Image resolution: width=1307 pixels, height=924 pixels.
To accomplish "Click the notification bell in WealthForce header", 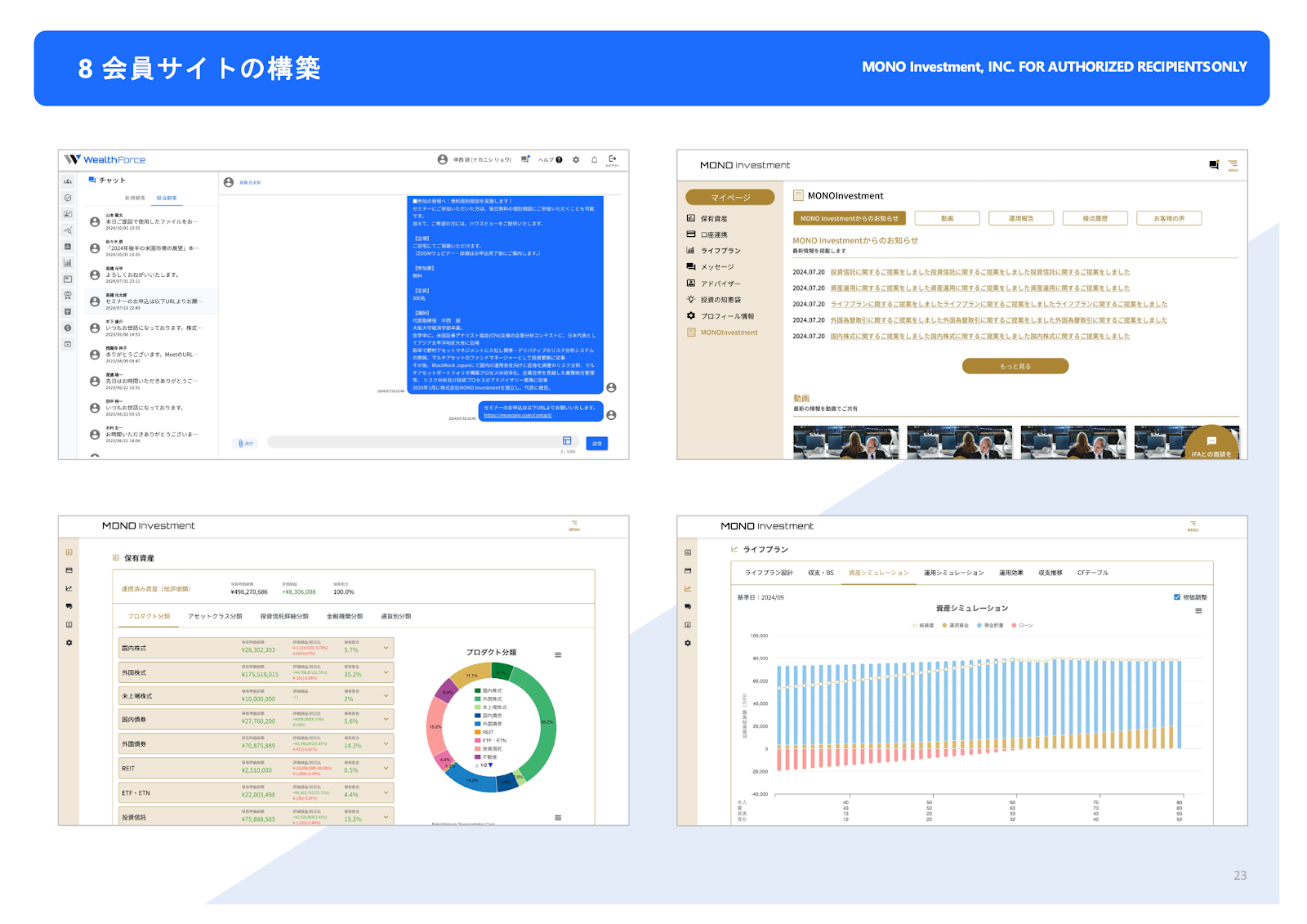I will (x=595, y=160).
